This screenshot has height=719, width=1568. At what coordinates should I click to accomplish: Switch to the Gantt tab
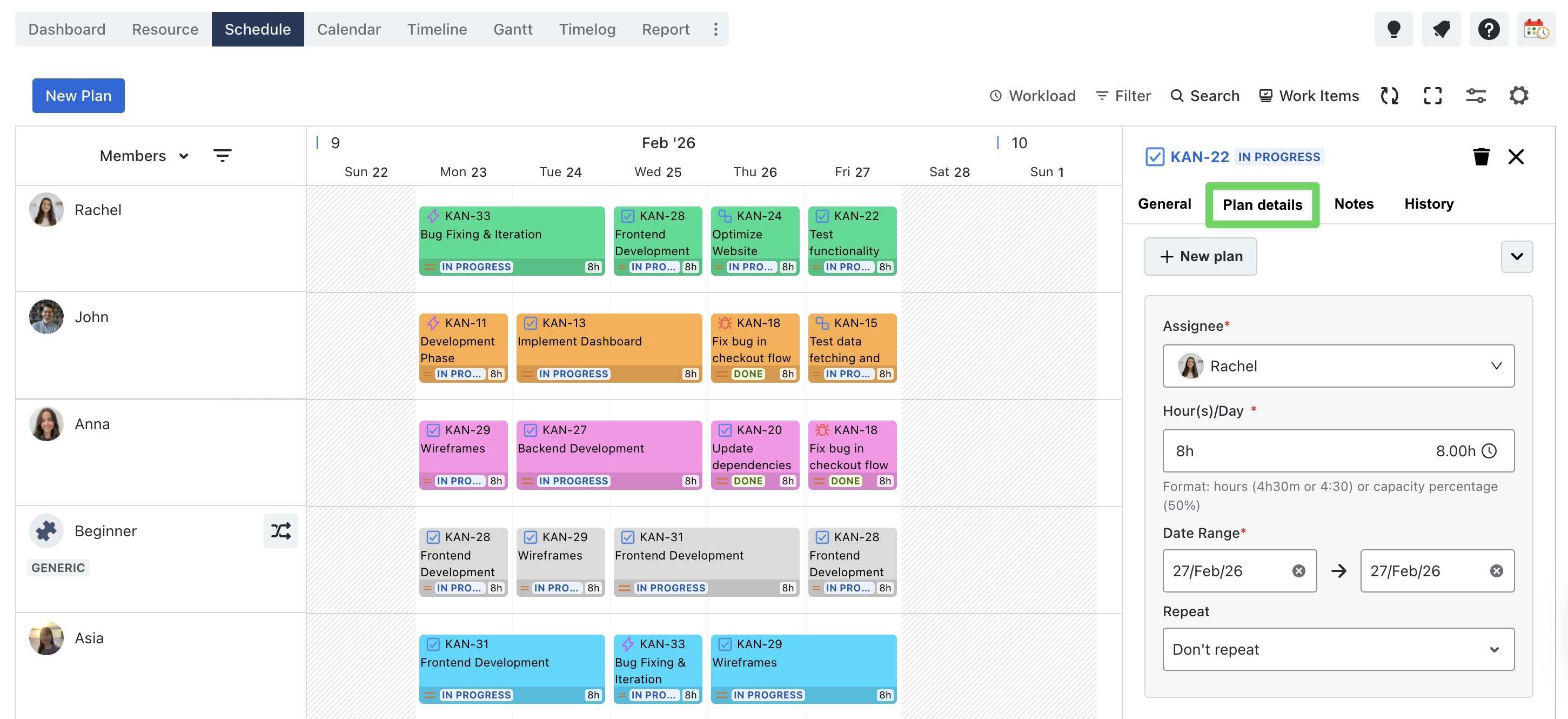pos(513,29)
